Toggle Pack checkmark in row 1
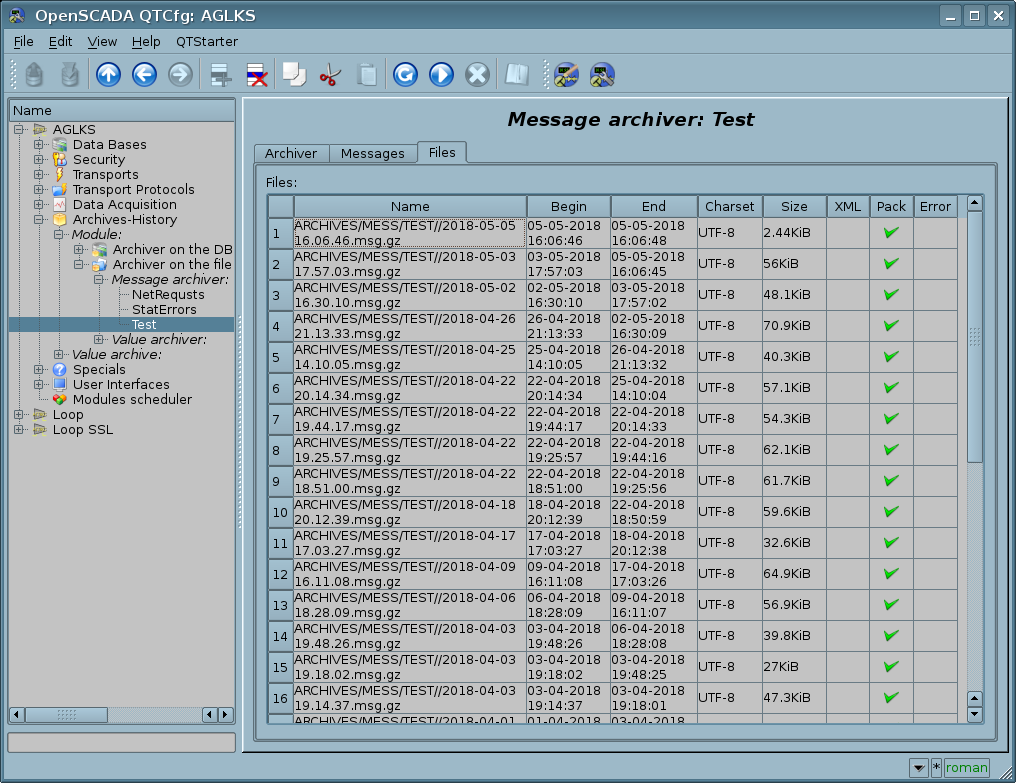This screenshot has height=783, width=1016. [891, 233]
